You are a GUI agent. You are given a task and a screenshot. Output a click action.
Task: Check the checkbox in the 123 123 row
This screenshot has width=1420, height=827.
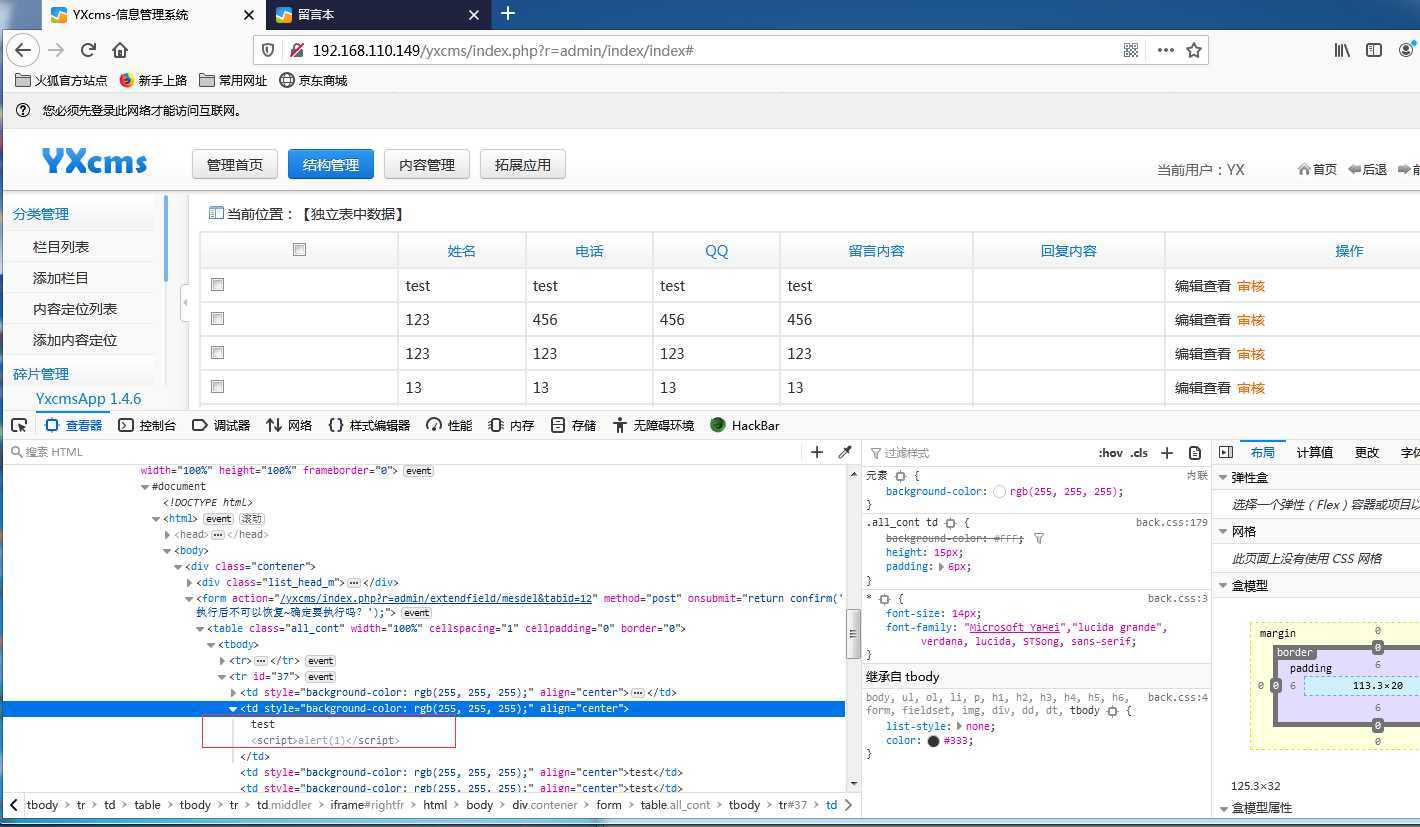(217, 353)
